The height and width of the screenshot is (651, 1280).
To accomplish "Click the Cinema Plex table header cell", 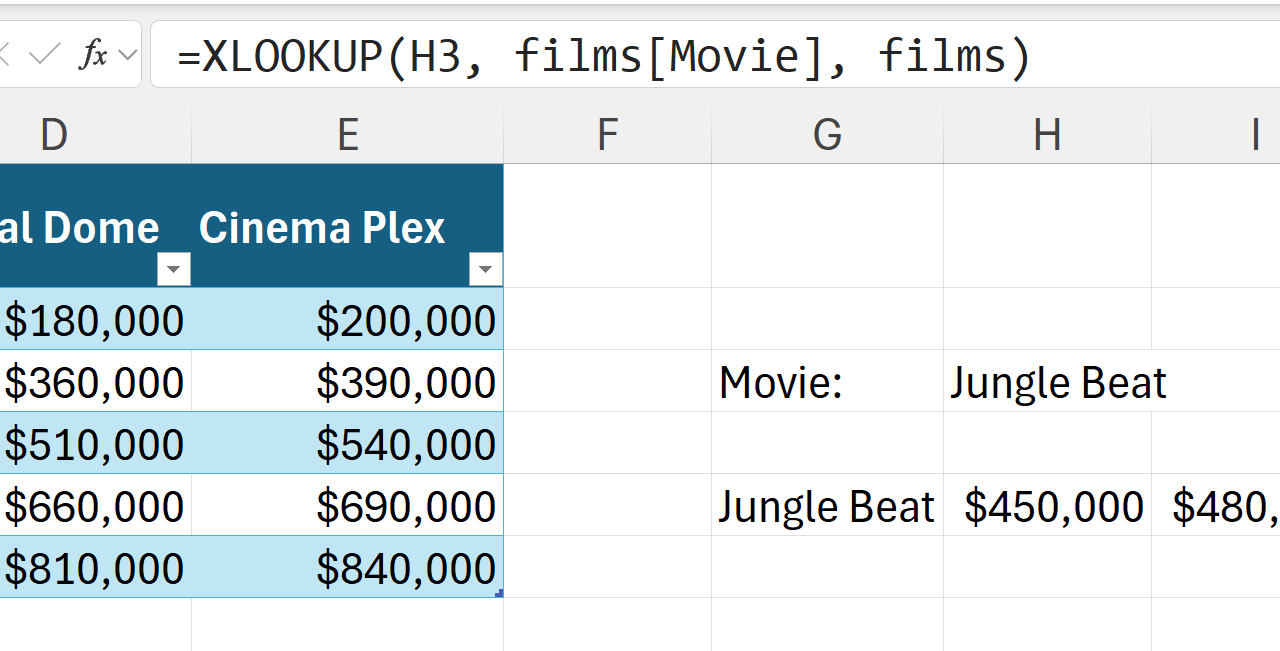I will point(322,228).
